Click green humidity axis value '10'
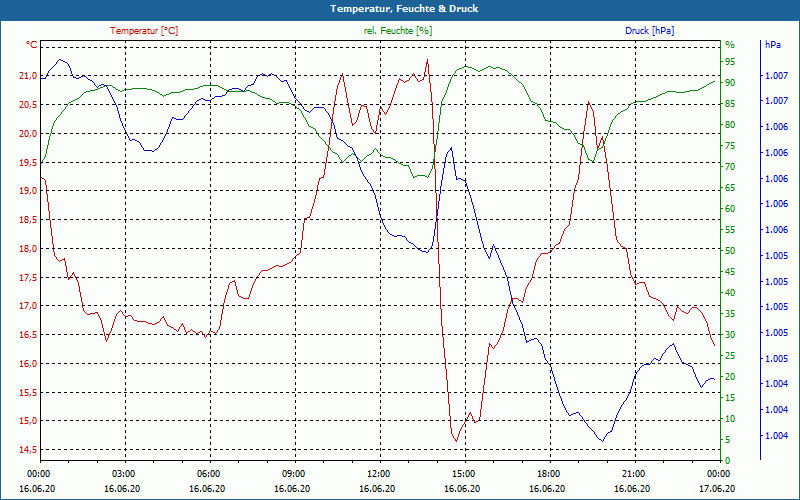 coord(730,419)
